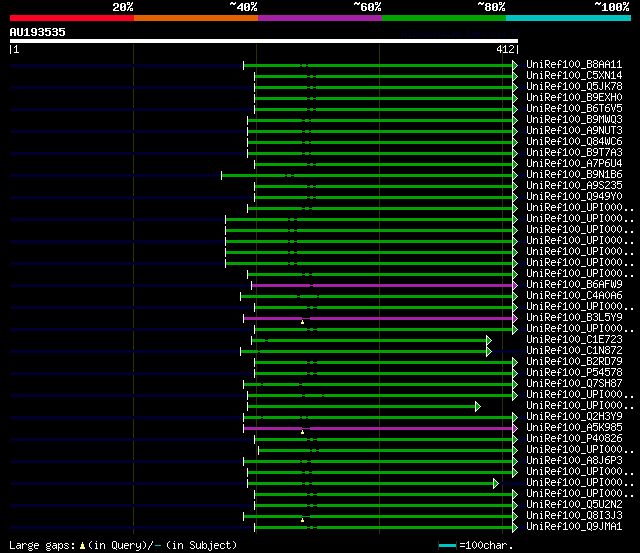The height and width of the screenshot is (553, 640).
Task: Click the purple UniRef100_B6AFW9 label
Action: pos(574,284)
